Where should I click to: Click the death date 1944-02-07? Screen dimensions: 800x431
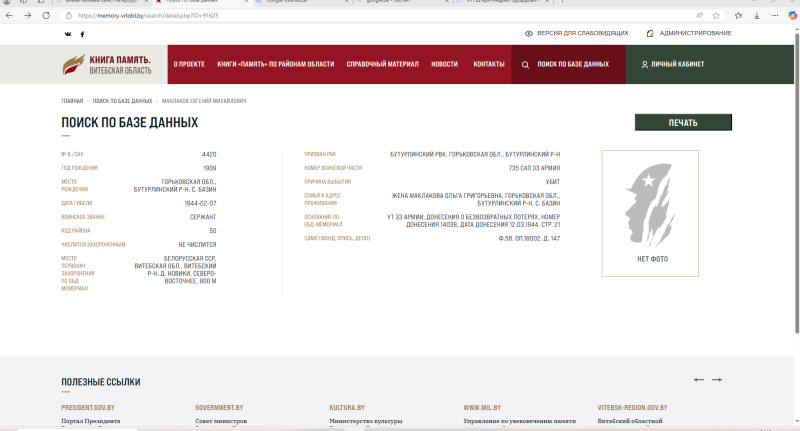[x=201, y=203]
